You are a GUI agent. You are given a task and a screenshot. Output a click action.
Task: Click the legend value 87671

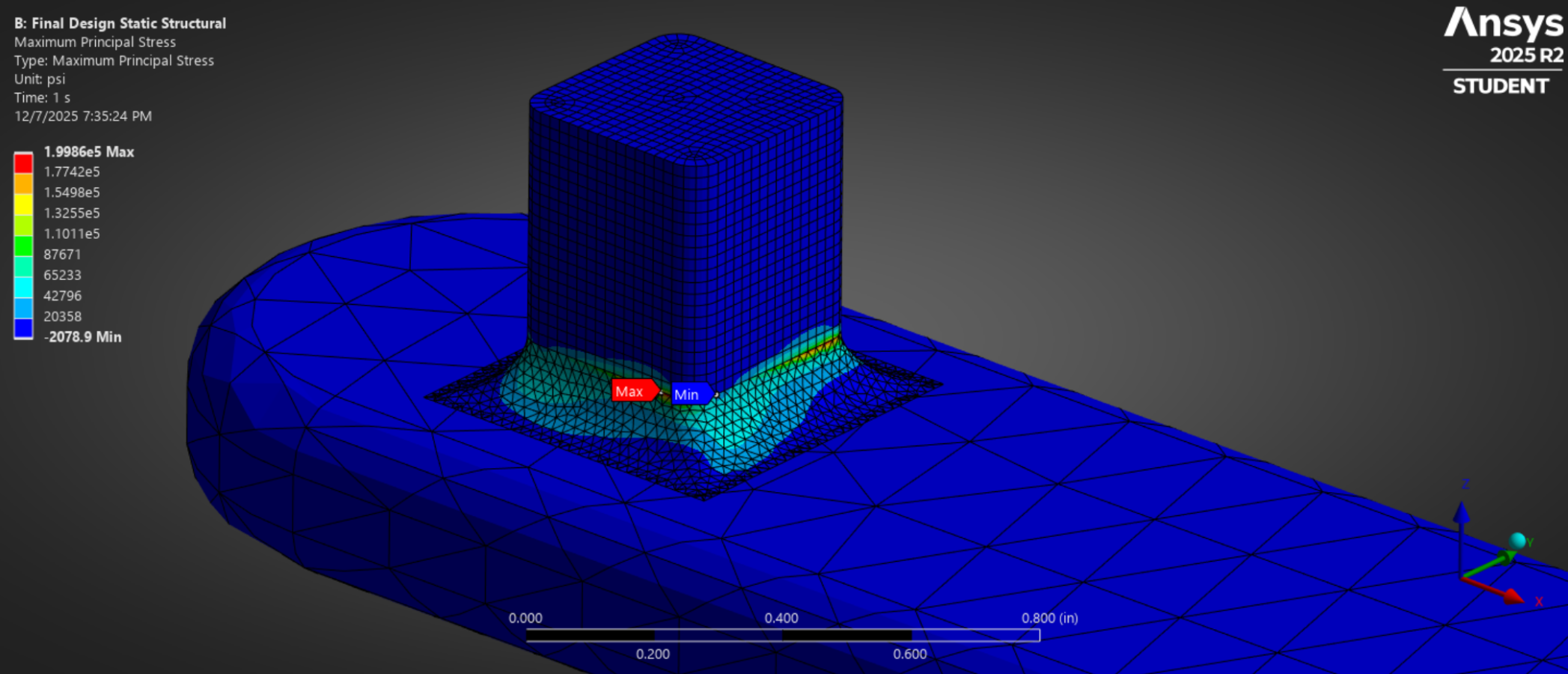pos(62,255)
